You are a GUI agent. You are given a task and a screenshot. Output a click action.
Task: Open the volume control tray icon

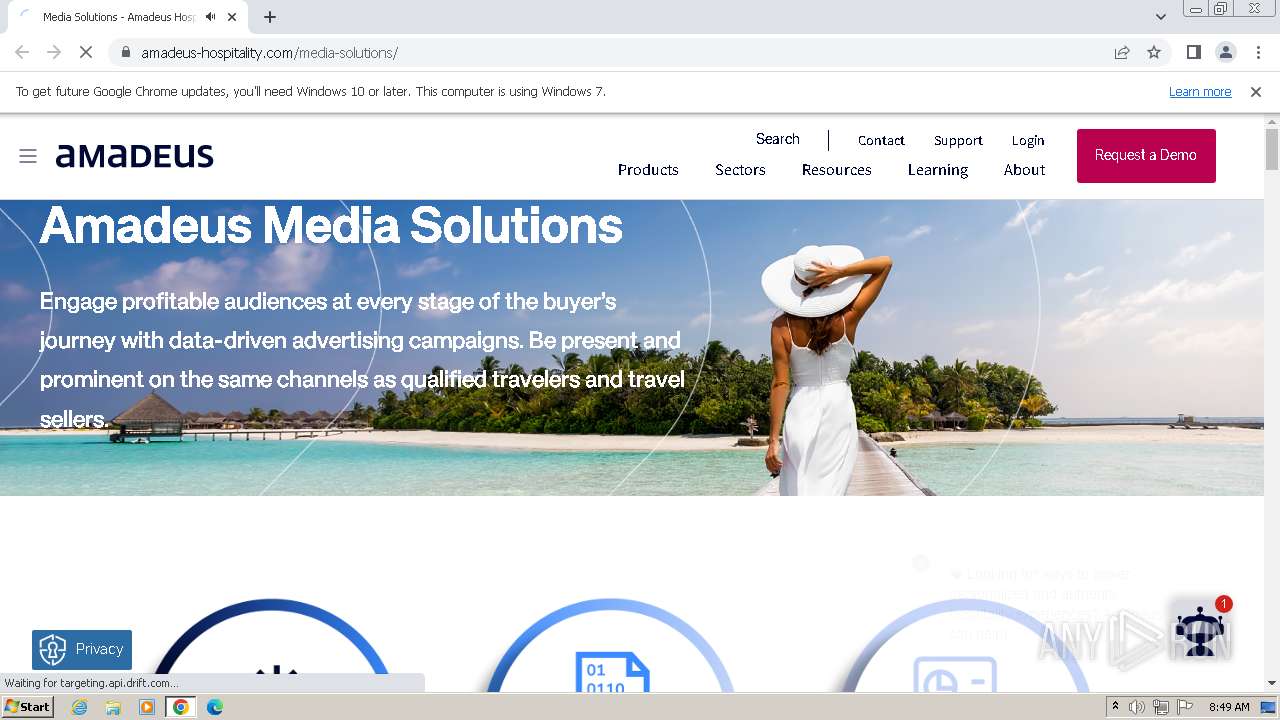[x=1137, y=707]
